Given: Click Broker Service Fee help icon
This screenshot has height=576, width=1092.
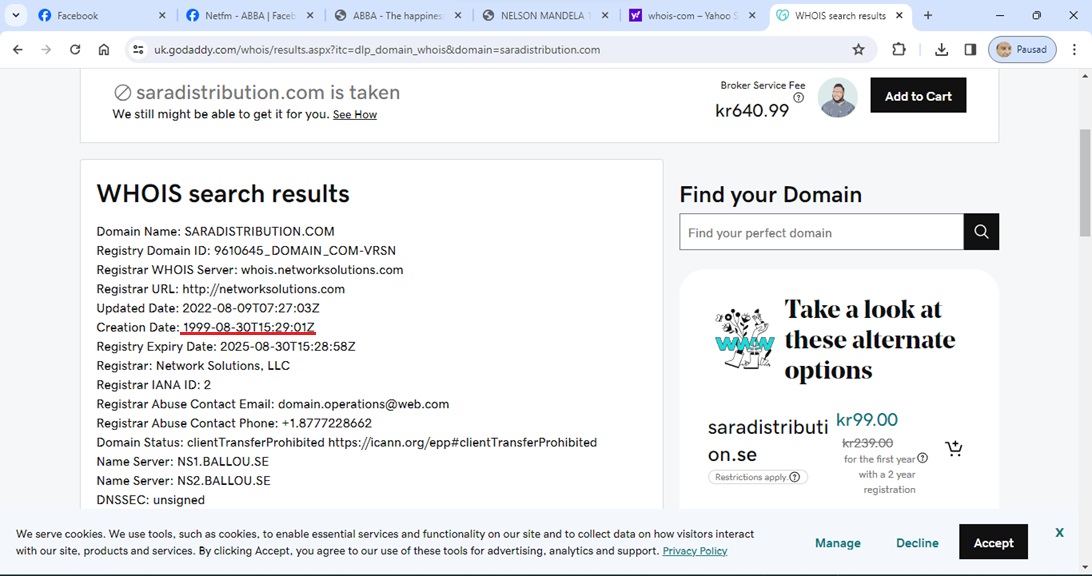Looking at the screenshot, I should tap(799, 98).
